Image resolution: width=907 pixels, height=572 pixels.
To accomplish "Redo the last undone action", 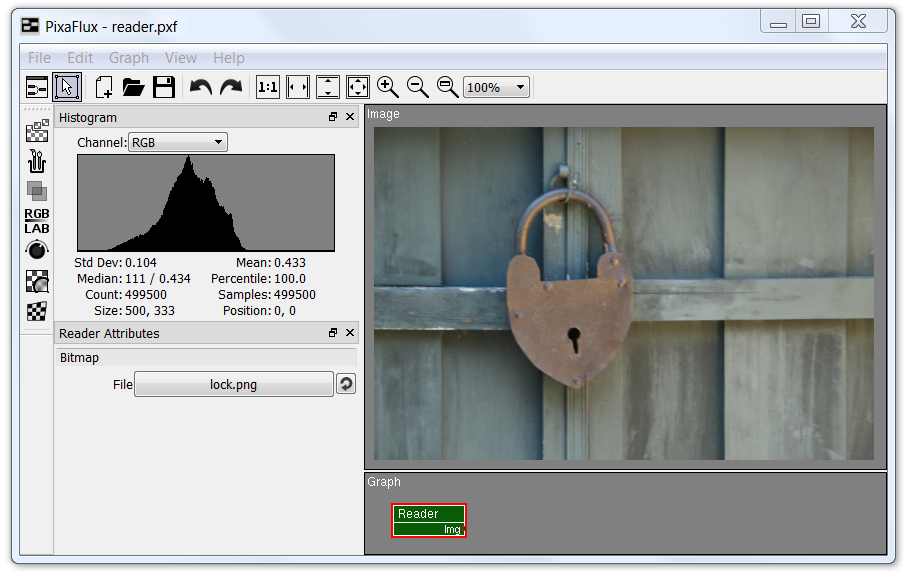I will coord(231,88).
